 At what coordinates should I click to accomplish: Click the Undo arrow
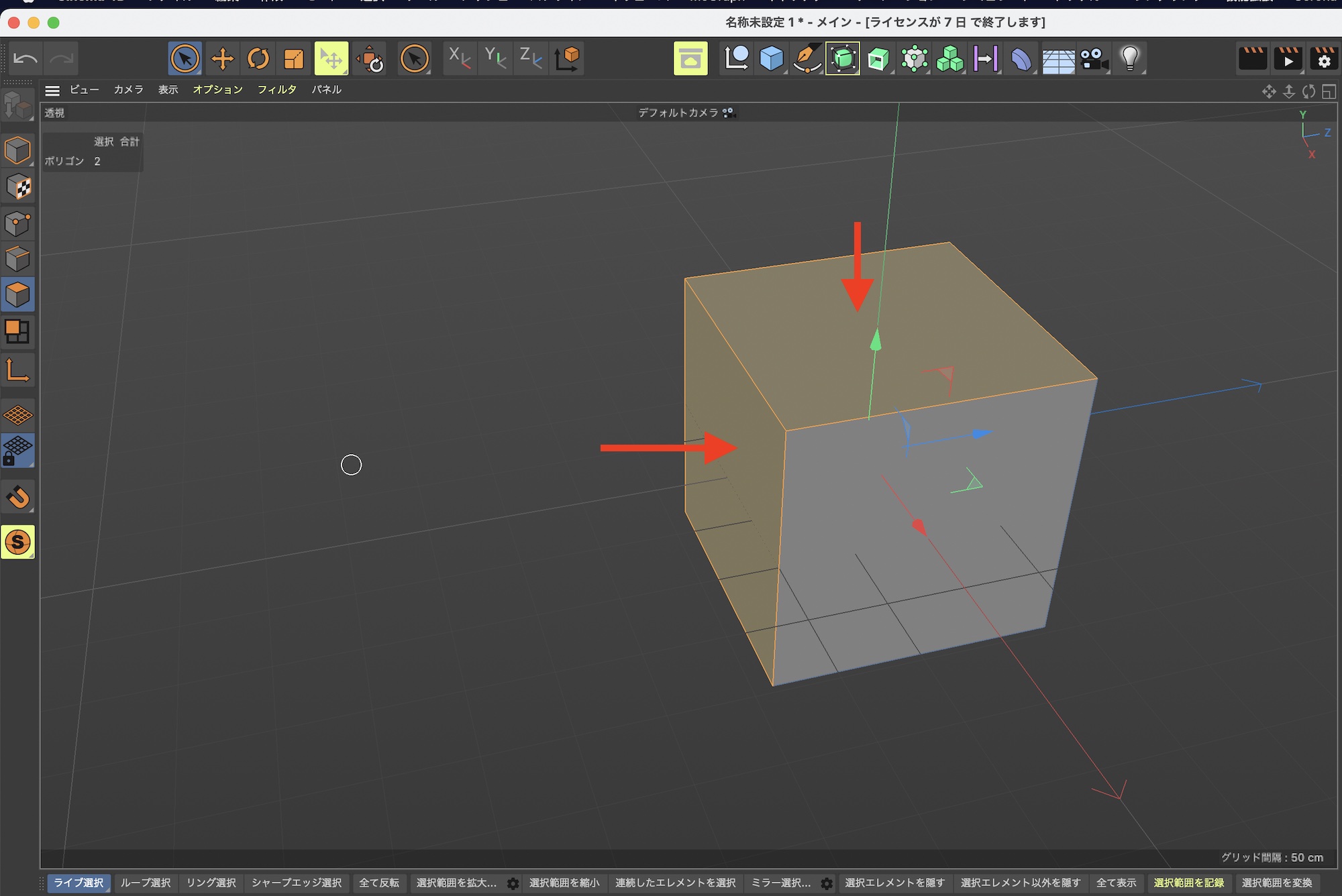[x=25, y=59]
